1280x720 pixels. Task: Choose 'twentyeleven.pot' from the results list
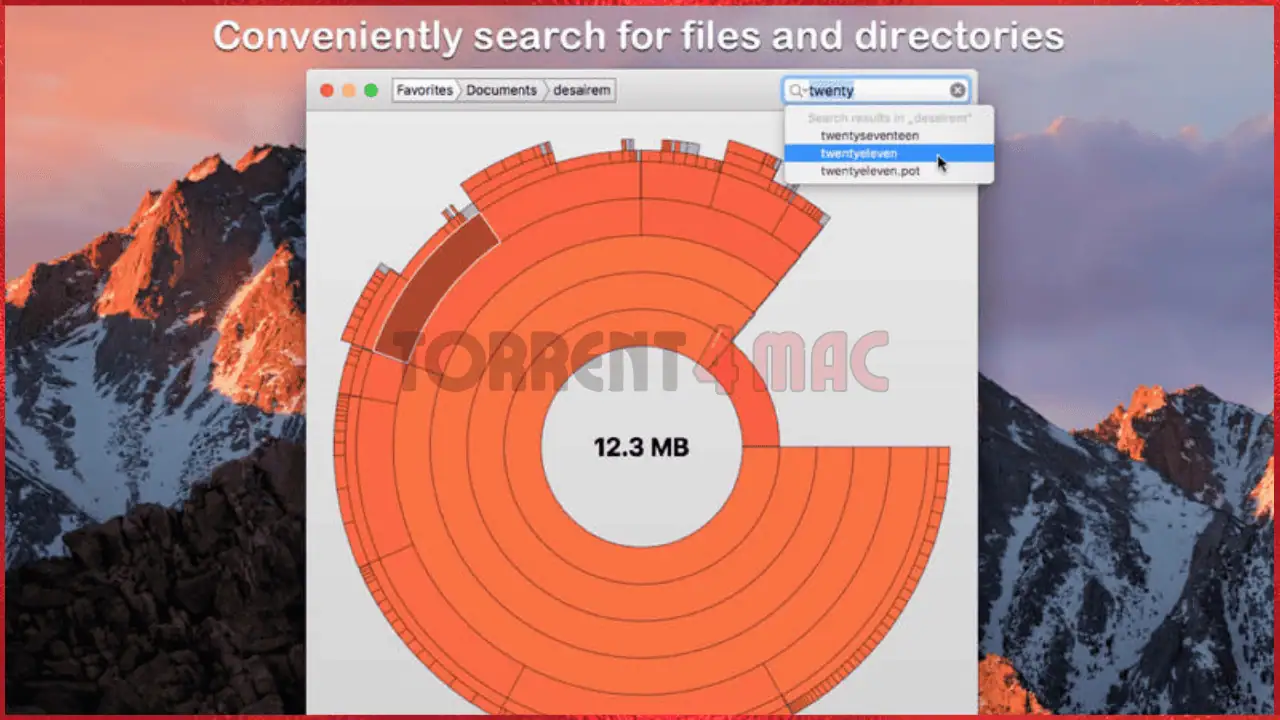pos(870,171)
